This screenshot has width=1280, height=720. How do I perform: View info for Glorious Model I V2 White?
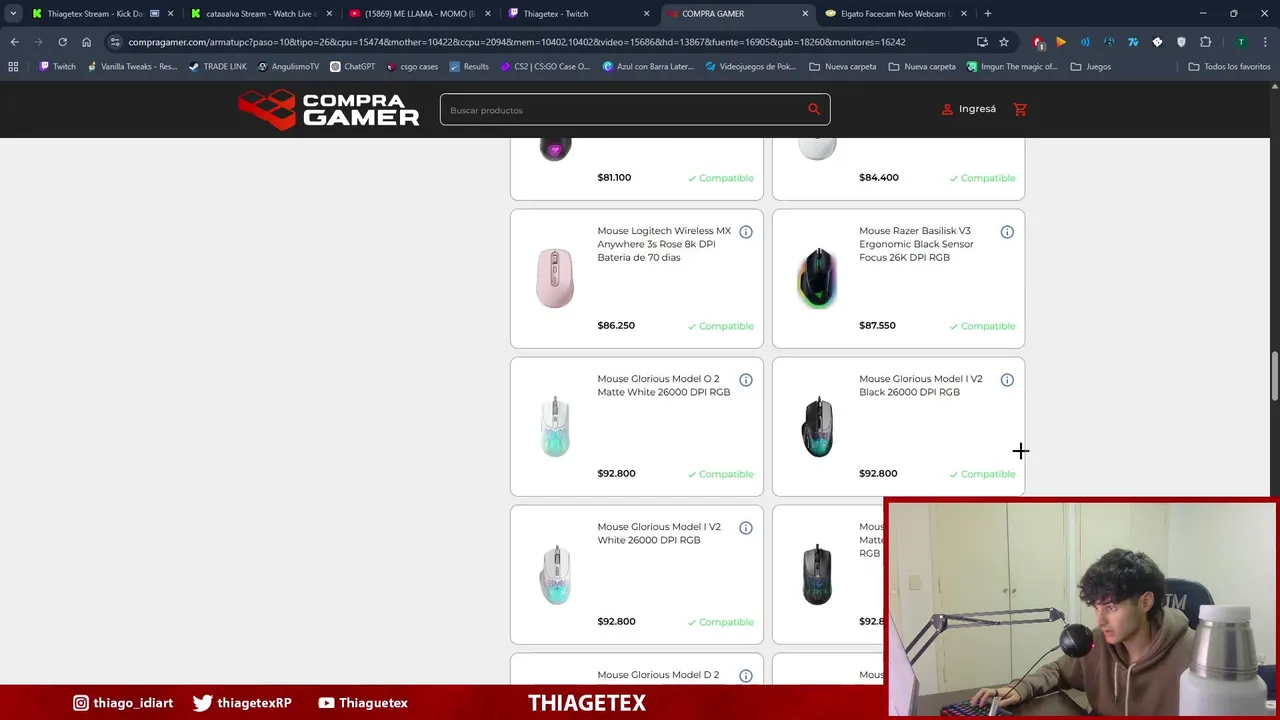pyautogui.click(x=746, y=528)
